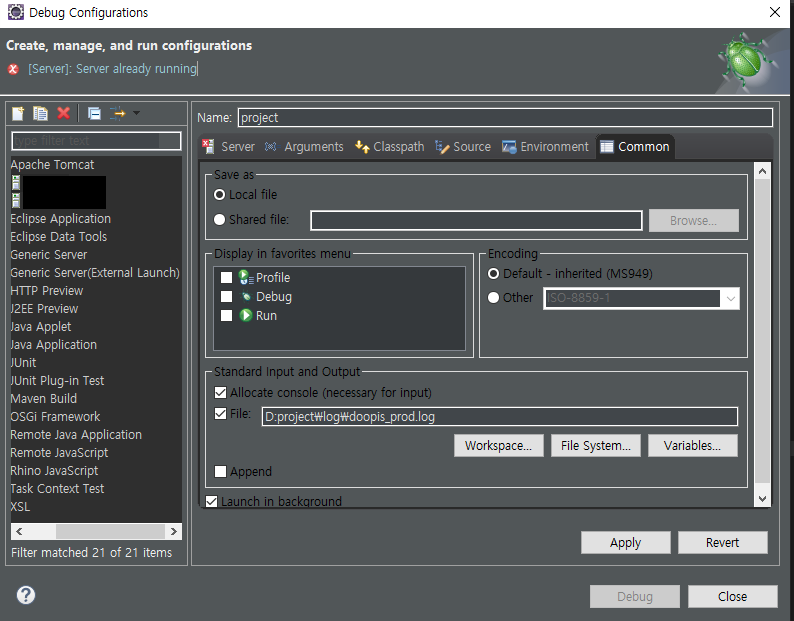Apply the configuration changes
This screenshot has height=621, width=794.
(625, 542)
